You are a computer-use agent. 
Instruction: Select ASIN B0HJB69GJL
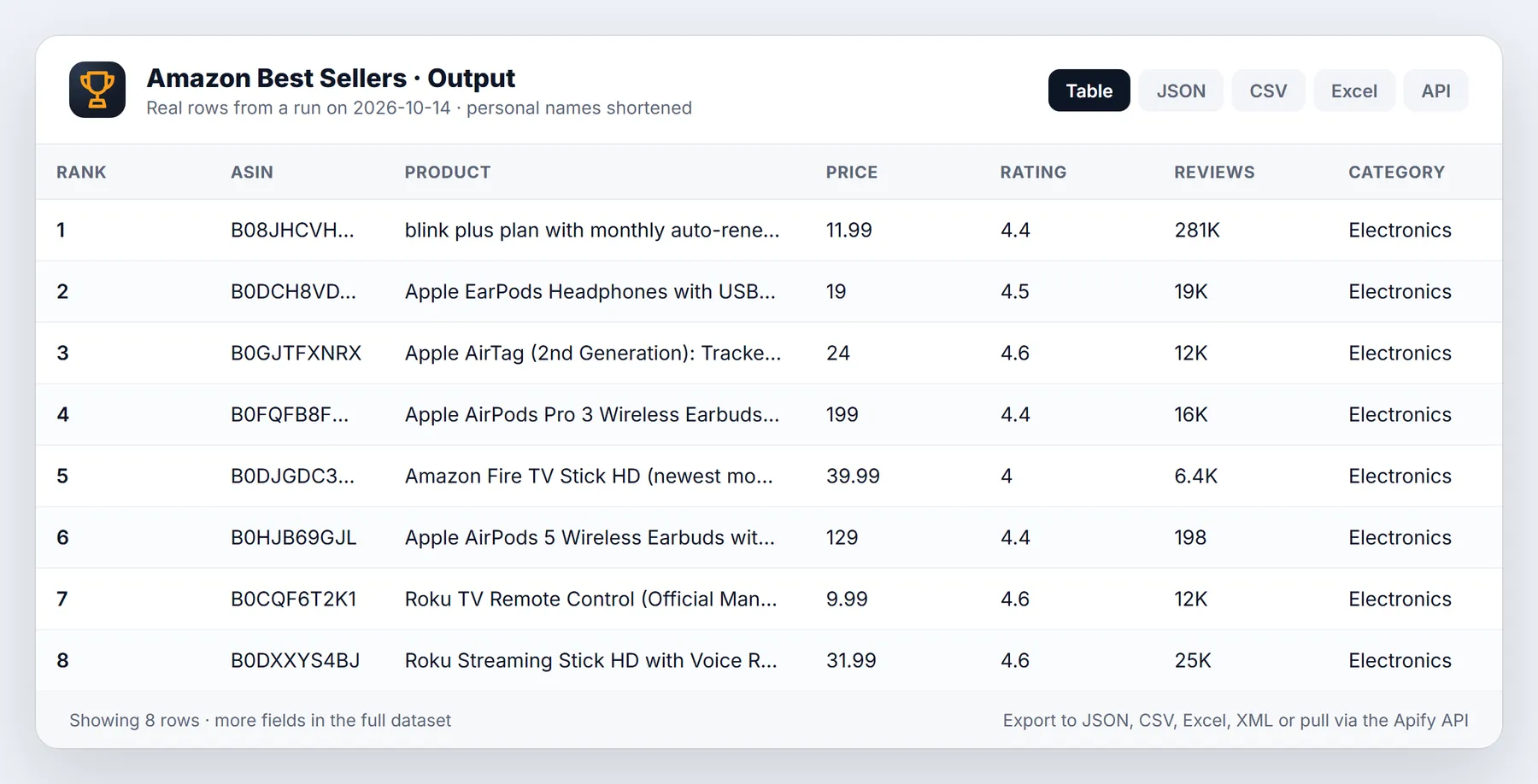pos(294,537)
